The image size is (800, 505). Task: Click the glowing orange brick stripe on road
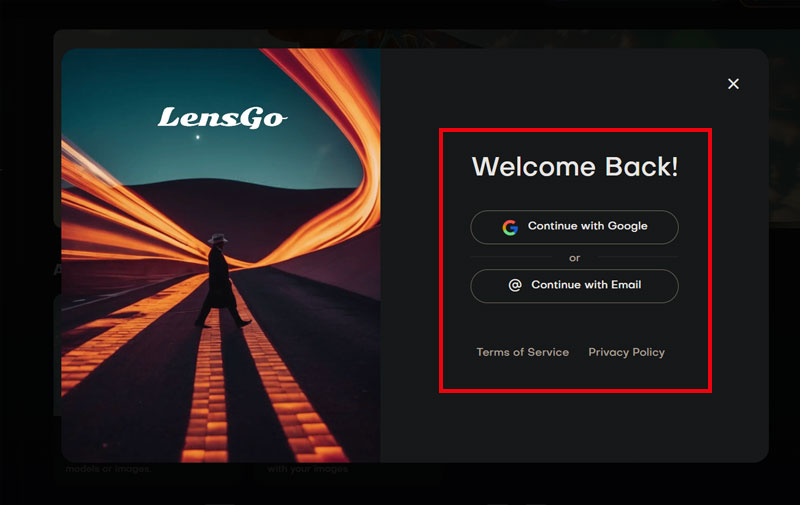(207, 398)
